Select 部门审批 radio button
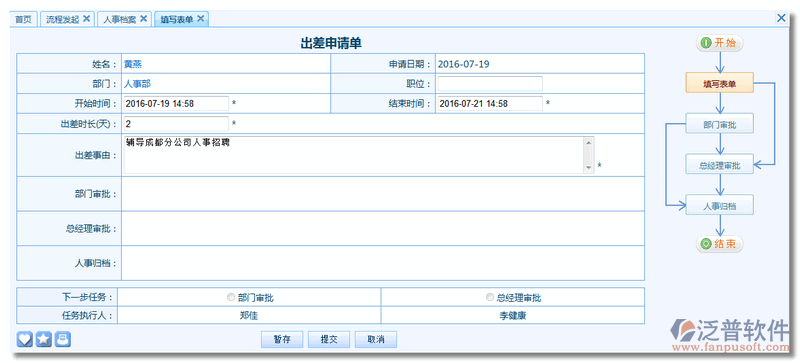This screenshot has width=800, height=363. click(231, 297)
